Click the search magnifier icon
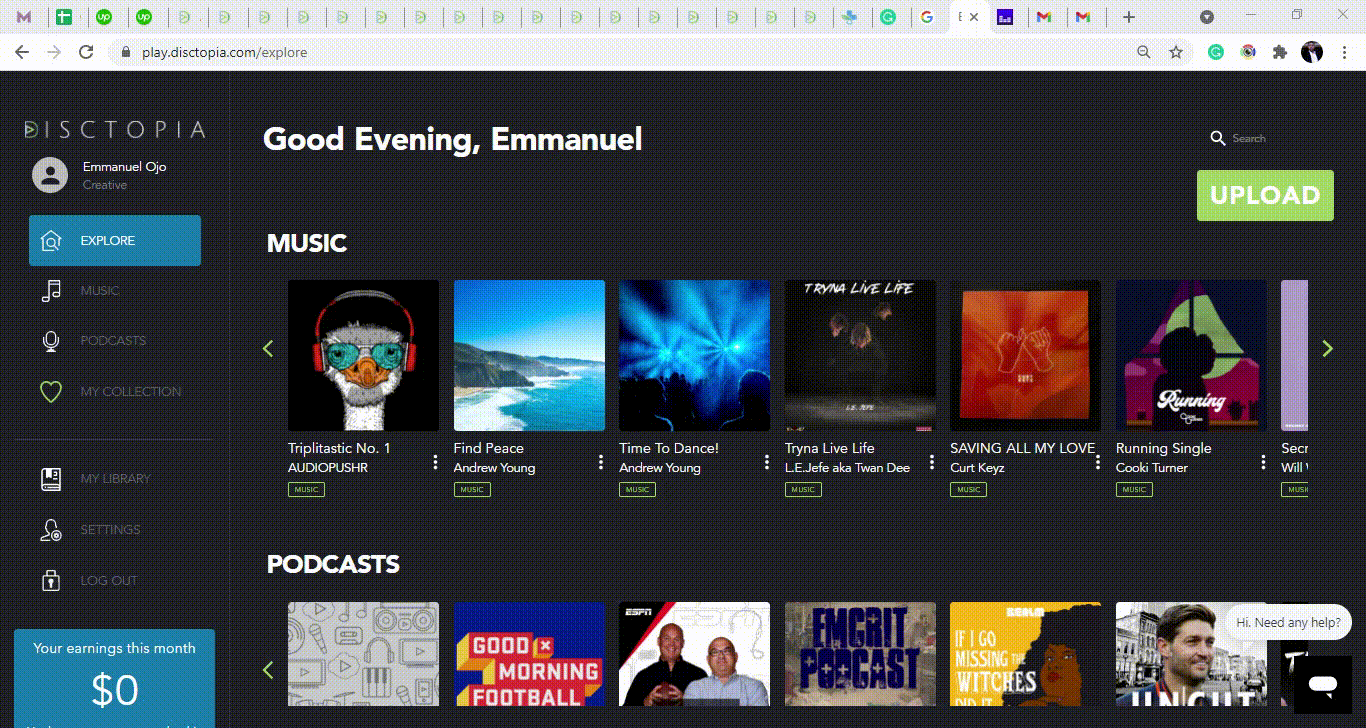Image resolution: width=1366 pixels, height=728 pixels. [1217, 138]
